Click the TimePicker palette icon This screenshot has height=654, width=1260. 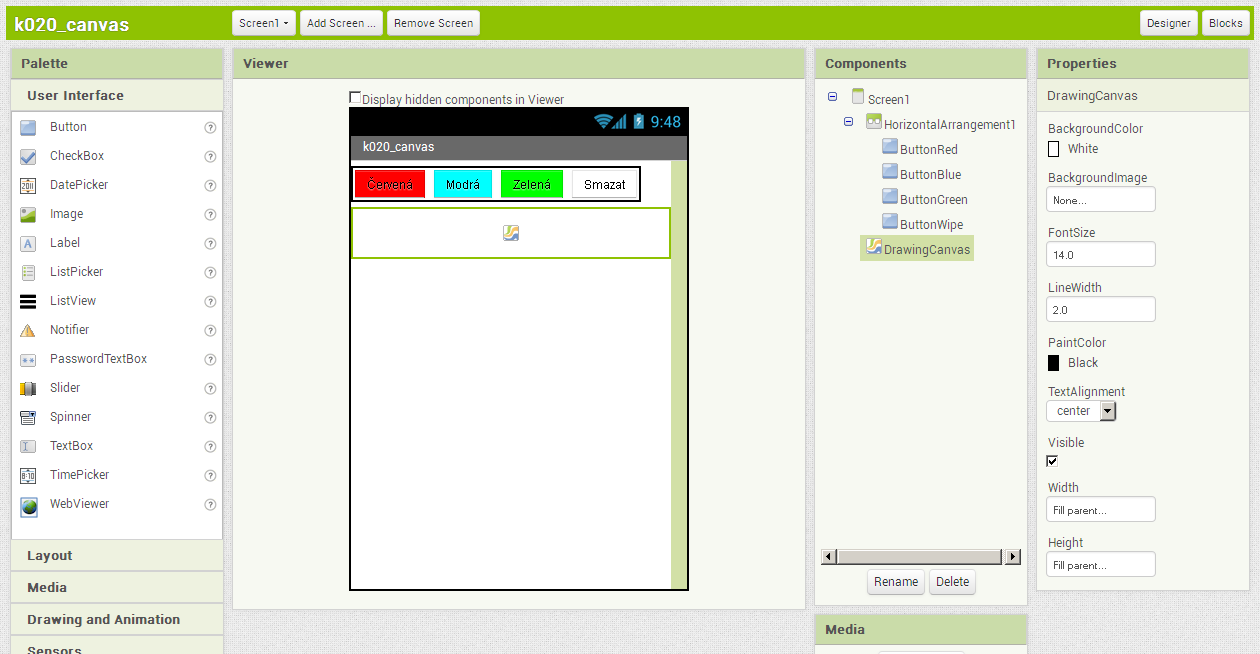pos(28,476)
